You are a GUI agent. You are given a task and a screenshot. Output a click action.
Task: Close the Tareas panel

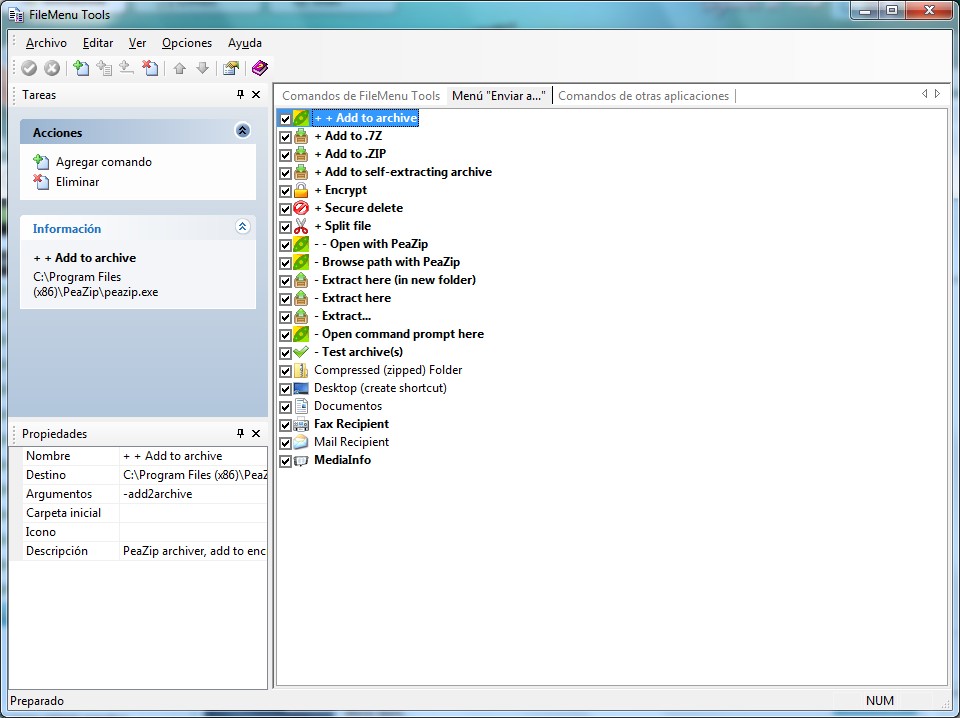click(x=256, y=94)
